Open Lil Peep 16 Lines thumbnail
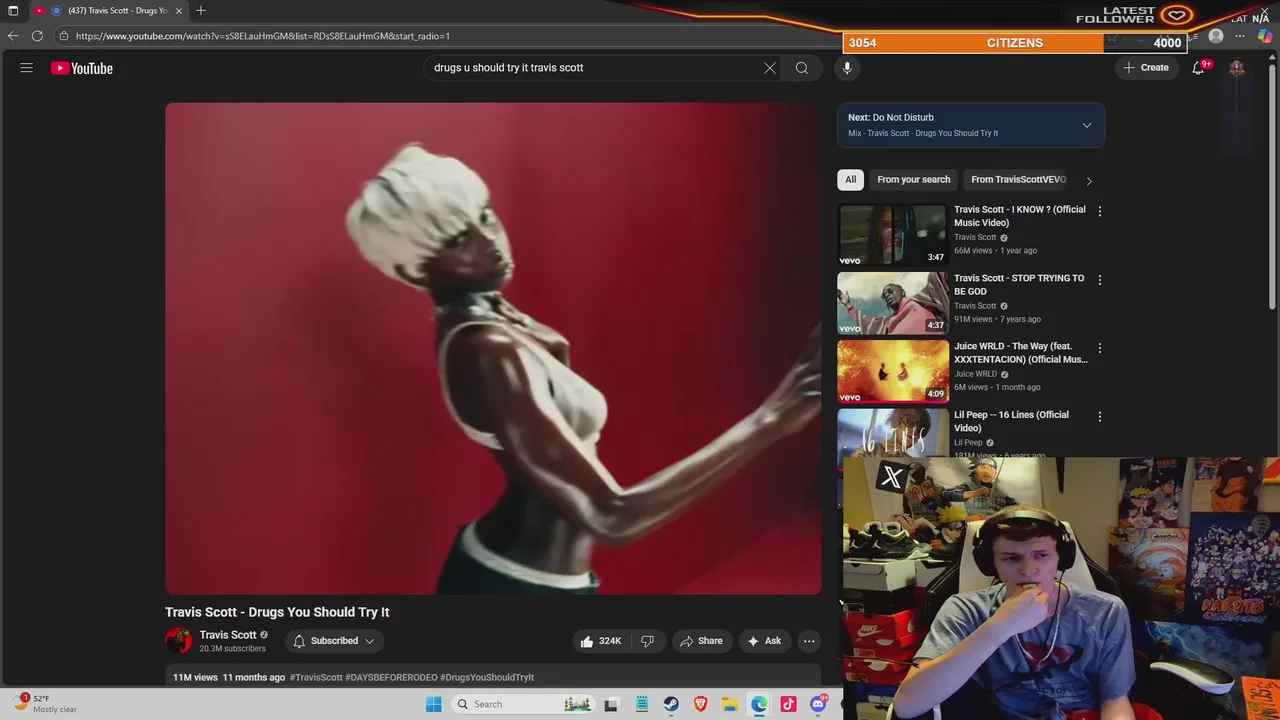 point(892,433)
